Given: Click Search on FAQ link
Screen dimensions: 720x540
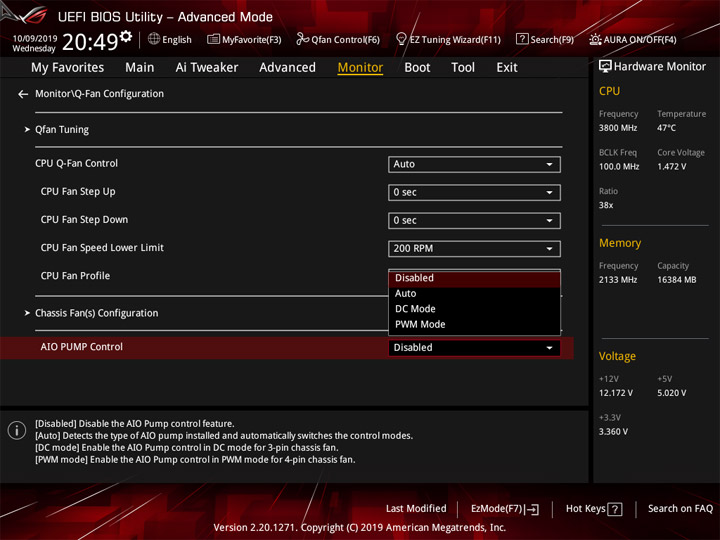Looking at the screenshot, I should coord(680,509).
